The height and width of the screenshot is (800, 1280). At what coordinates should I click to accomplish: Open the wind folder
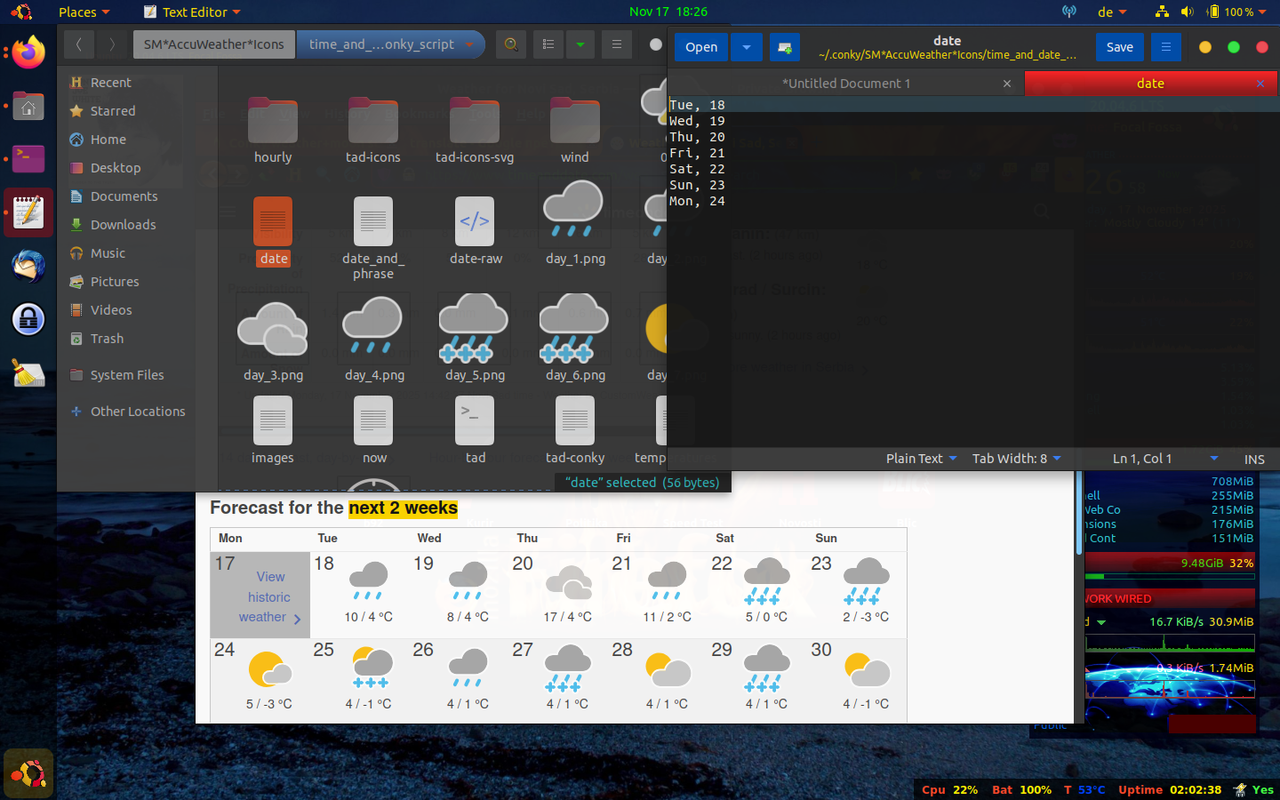pyautogui.click(x=575, y=130)
